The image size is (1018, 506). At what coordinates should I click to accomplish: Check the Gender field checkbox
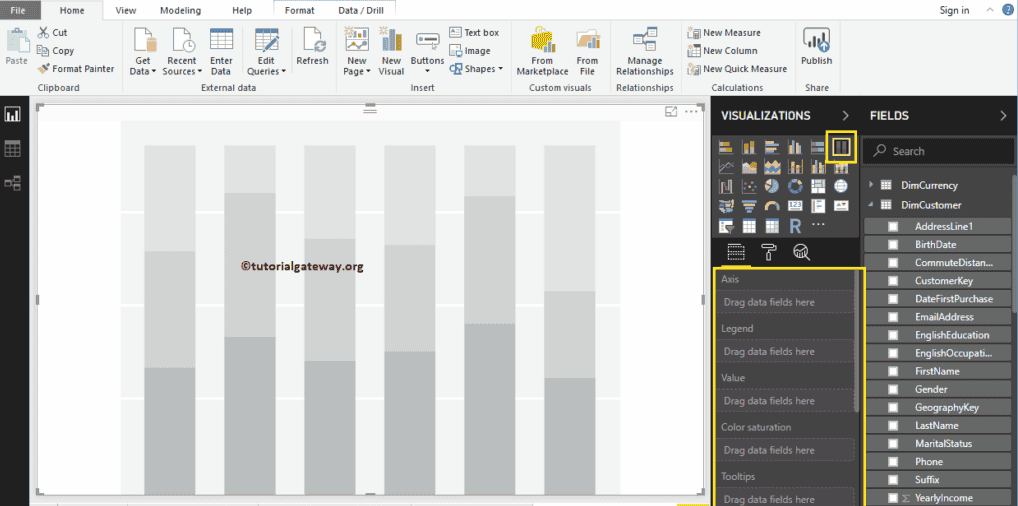click(893, 389)
